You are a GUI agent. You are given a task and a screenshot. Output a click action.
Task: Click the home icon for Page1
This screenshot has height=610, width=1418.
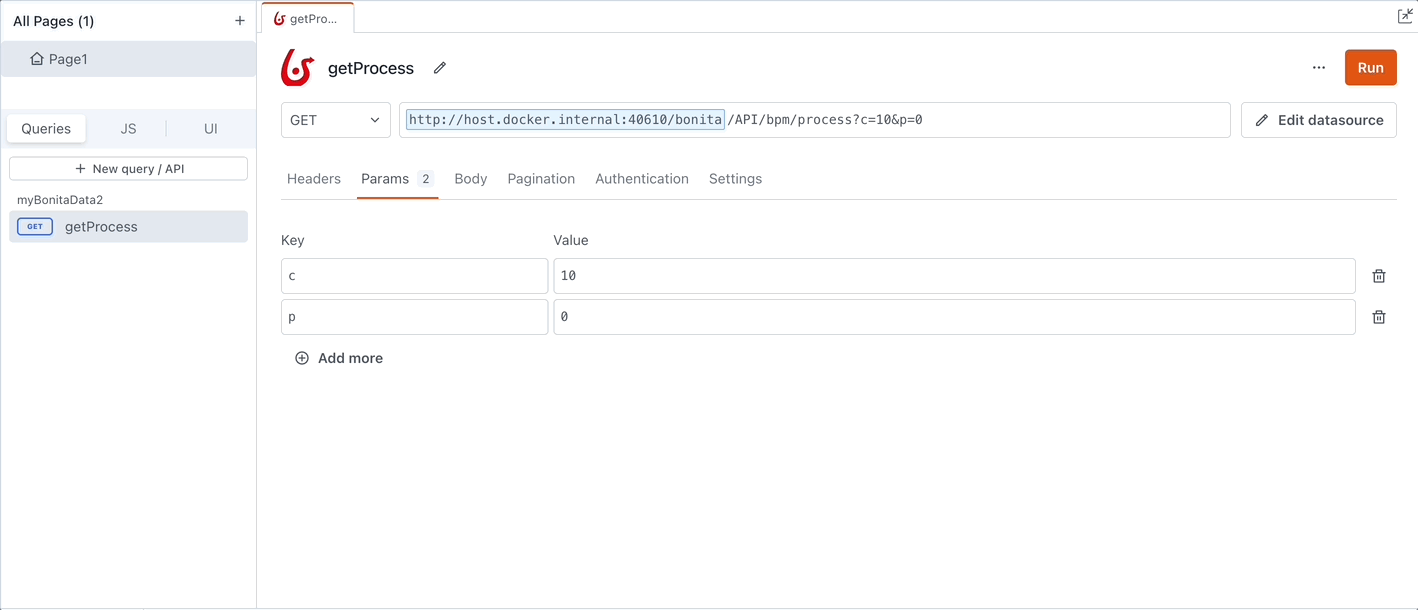tap(37, 59)
